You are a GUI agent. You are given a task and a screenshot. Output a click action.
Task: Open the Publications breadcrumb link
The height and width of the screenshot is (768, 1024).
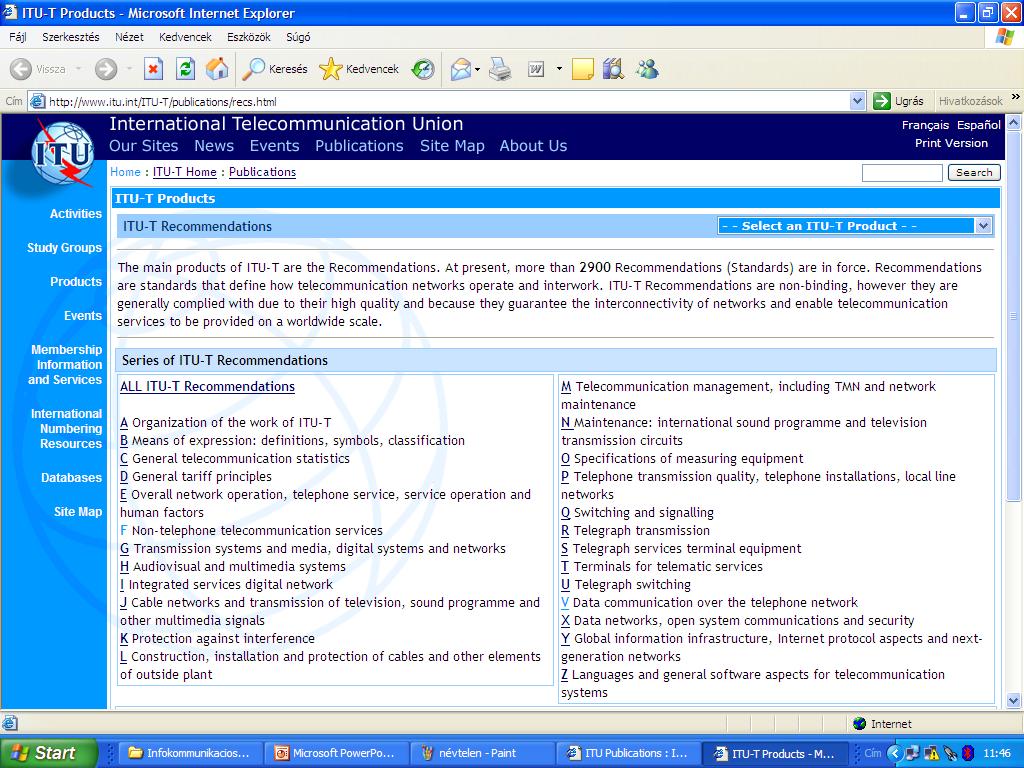point(263,172)
